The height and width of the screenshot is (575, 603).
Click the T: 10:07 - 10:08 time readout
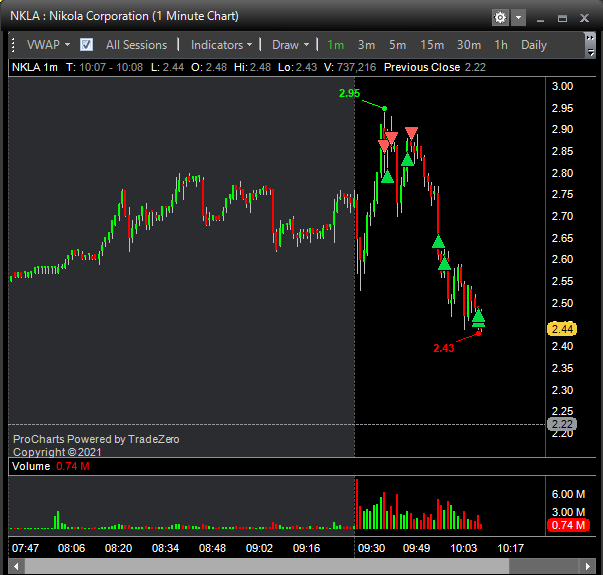click(104, 67)
